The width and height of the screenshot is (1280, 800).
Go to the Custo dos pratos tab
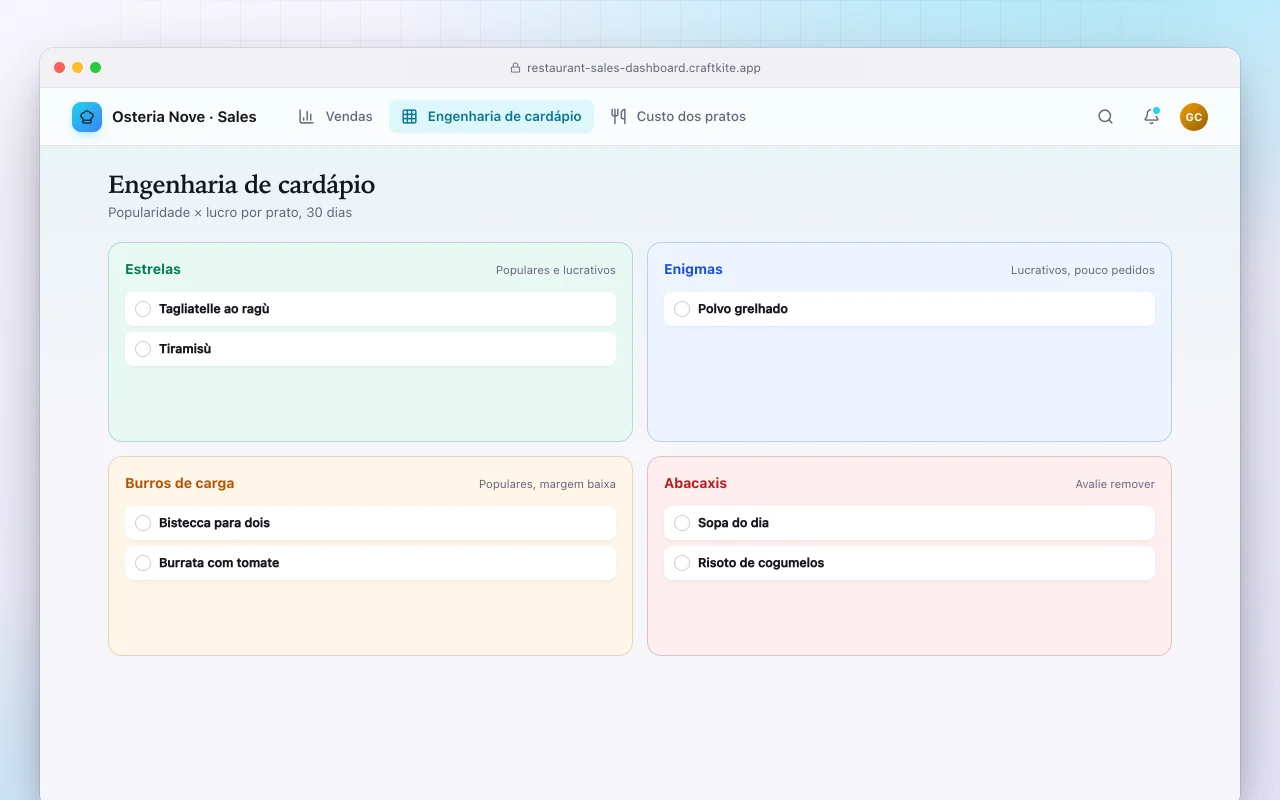[678, 117]
